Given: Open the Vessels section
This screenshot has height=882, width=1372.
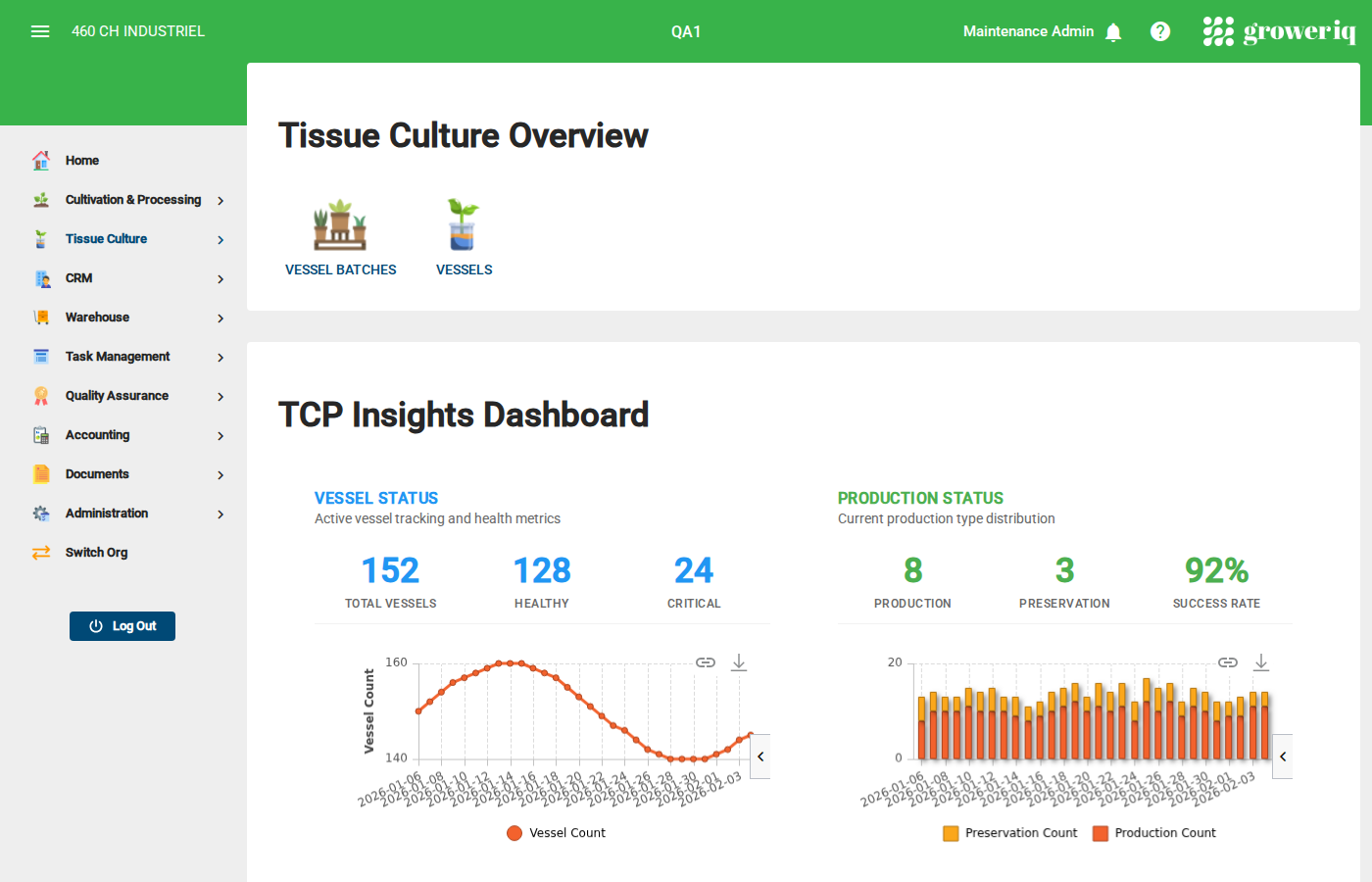Looking at the screenshot, I should click(463, 235).
